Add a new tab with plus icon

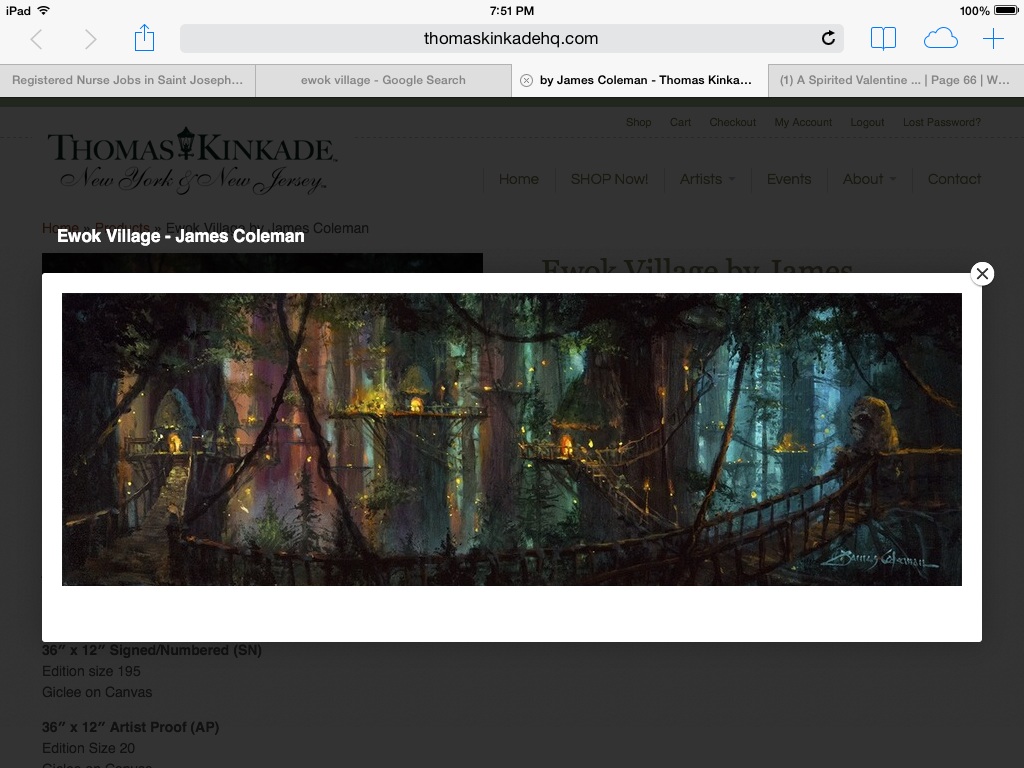click(x=993, y=39)
